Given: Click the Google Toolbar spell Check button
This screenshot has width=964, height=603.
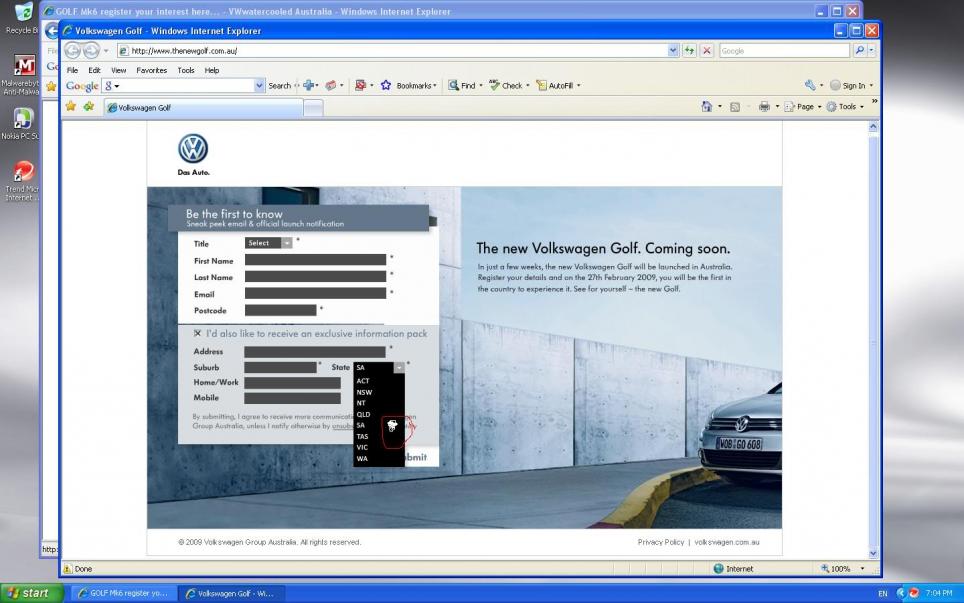Looking at the screenshot, I should click(508, 85).
